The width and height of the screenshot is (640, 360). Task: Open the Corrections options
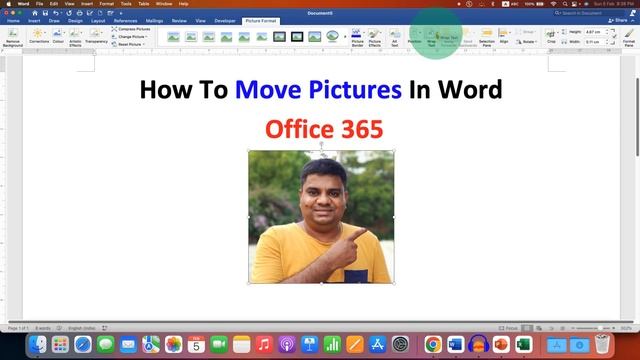38,36
